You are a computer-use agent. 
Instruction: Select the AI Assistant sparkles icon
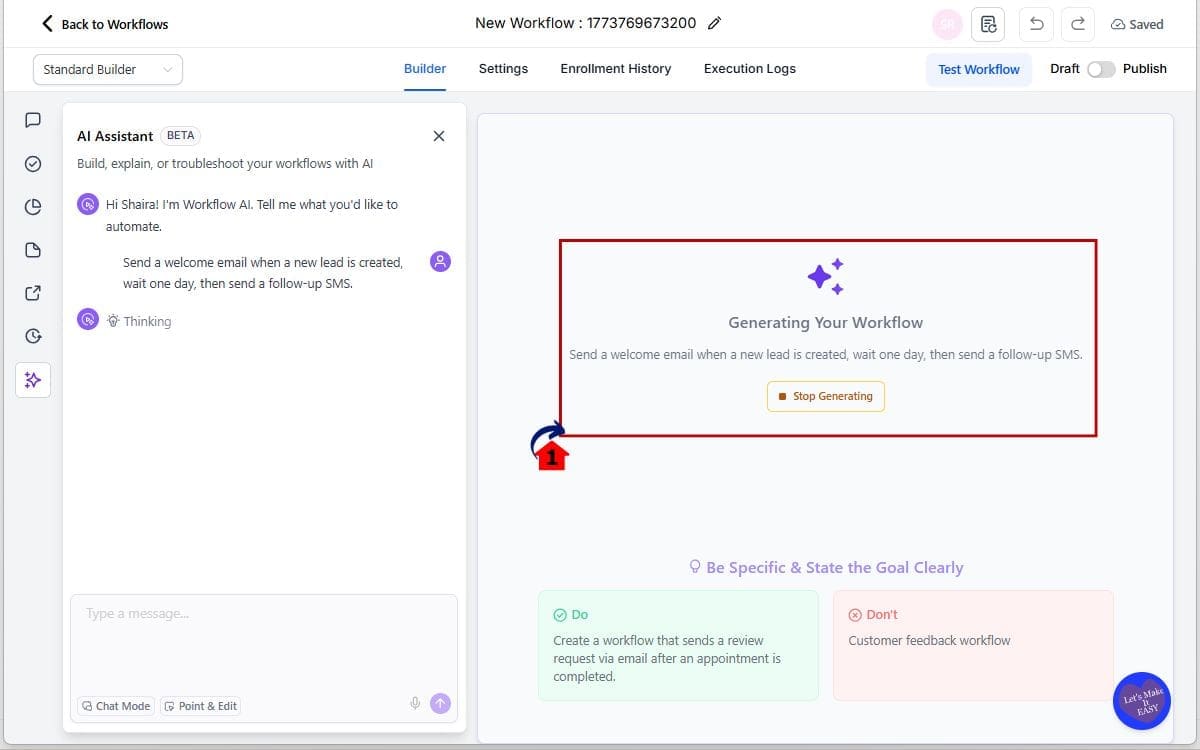coord(32,380)
